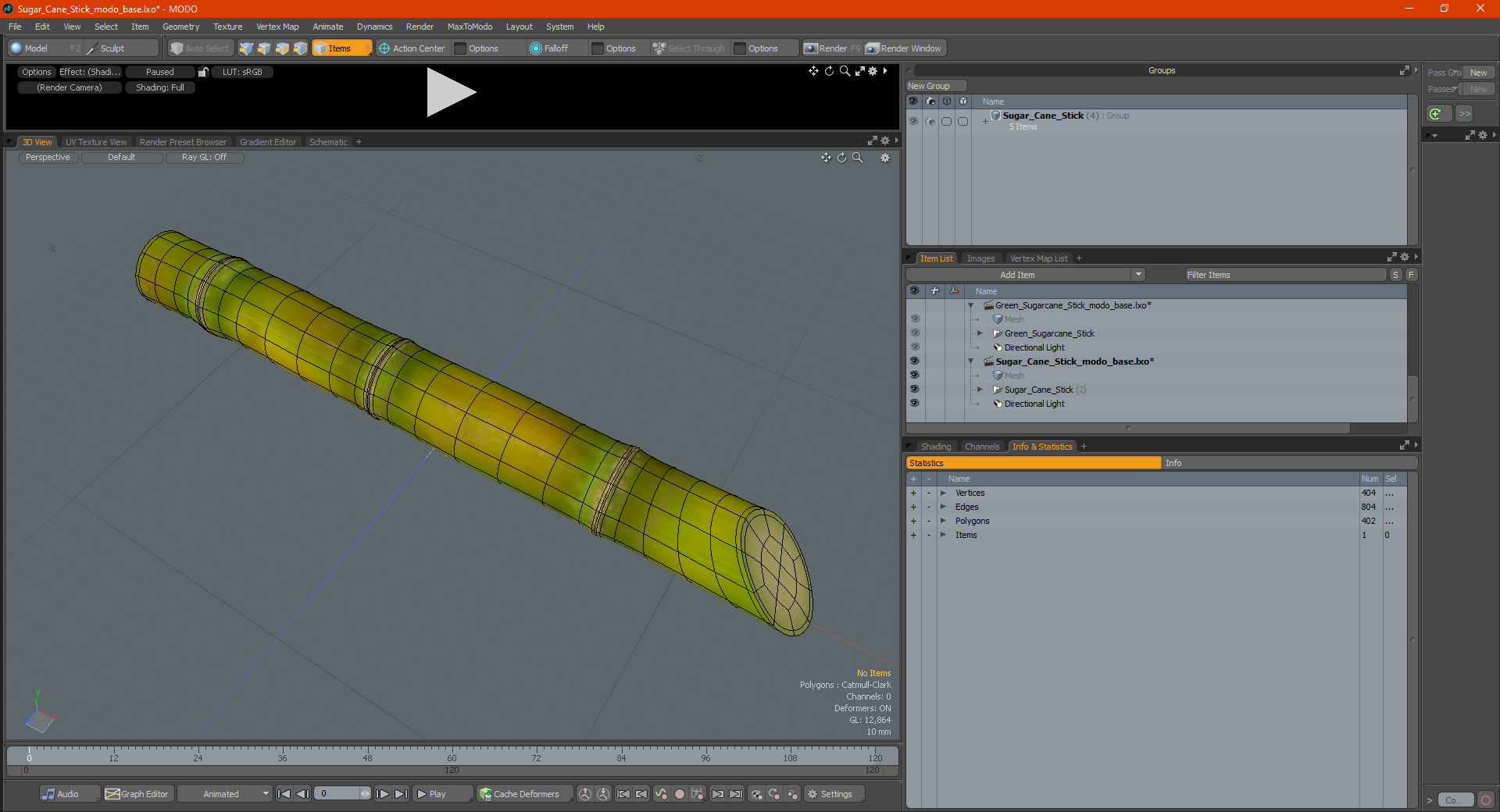Viewport: 1500px width, 812px height.
Task: Switch to Images tab
Action: tap(980, 258)
